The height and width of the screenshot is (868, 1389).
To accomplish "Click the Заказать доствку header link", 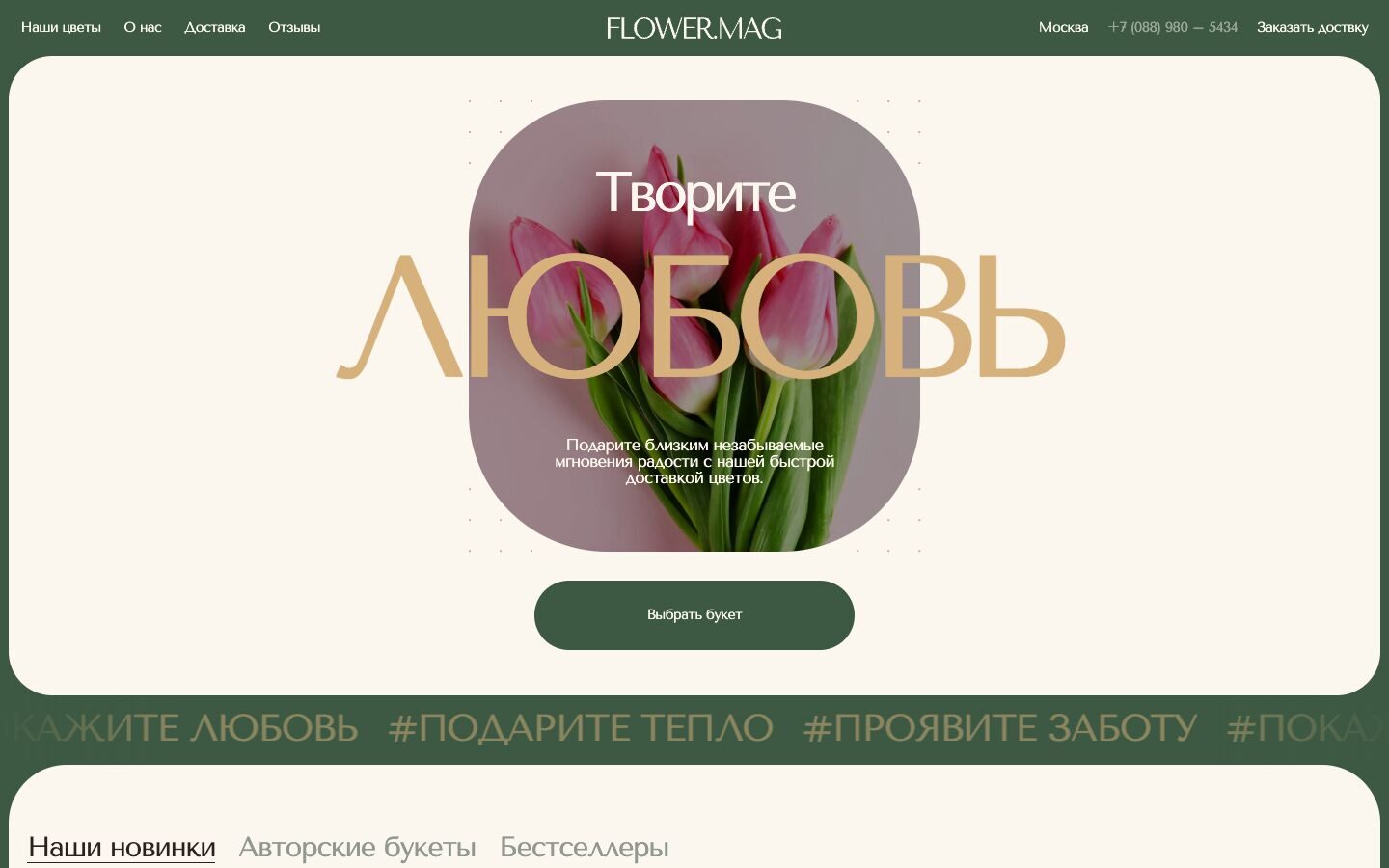I will pos(1312,27).
